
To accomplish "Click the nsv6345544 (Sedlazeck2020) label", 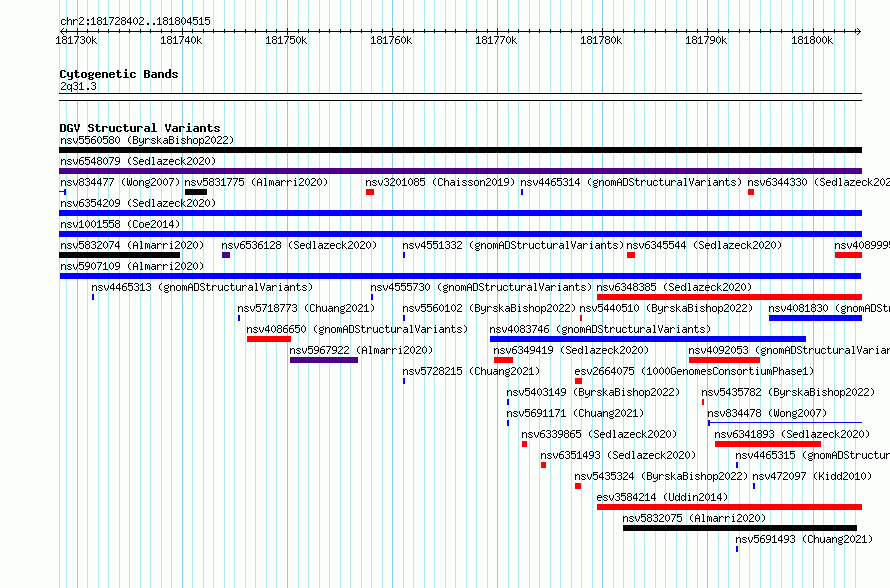I will (x=704, y=245).
